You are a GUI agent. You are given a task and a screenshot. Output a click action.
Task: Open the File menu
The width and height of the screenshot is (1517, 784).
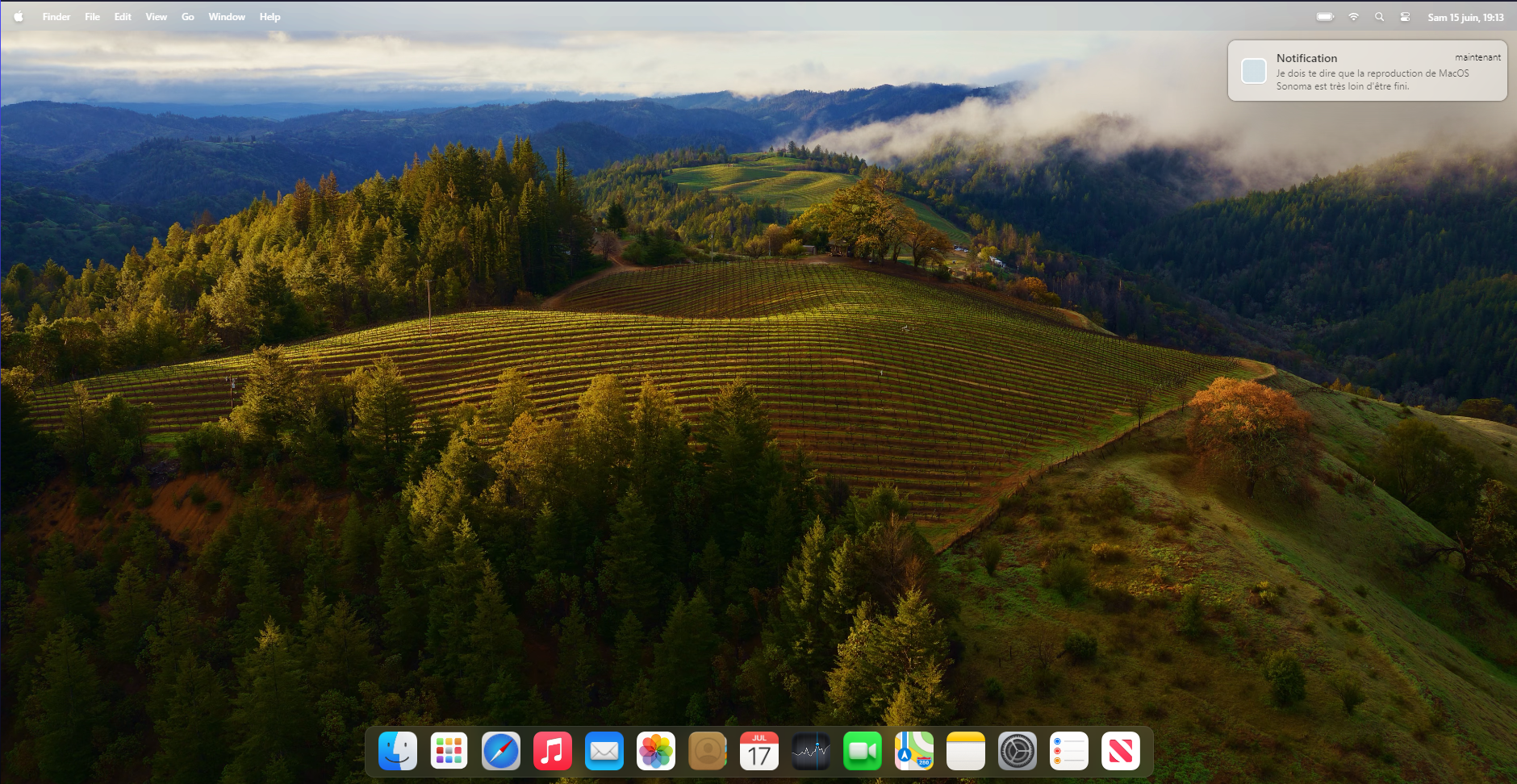pos(93,16)
